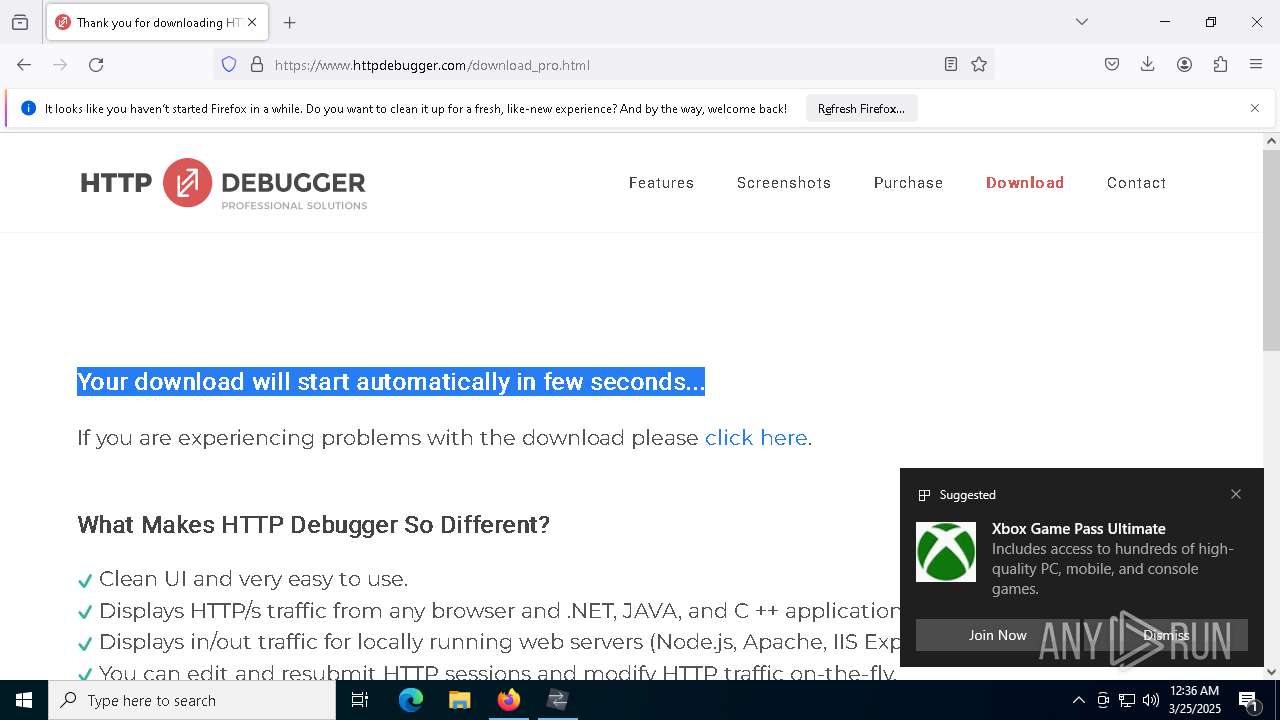This screenshot has width=1280, height=720.
Task: Open Firefox application menu
Action: coord(1256,65)
